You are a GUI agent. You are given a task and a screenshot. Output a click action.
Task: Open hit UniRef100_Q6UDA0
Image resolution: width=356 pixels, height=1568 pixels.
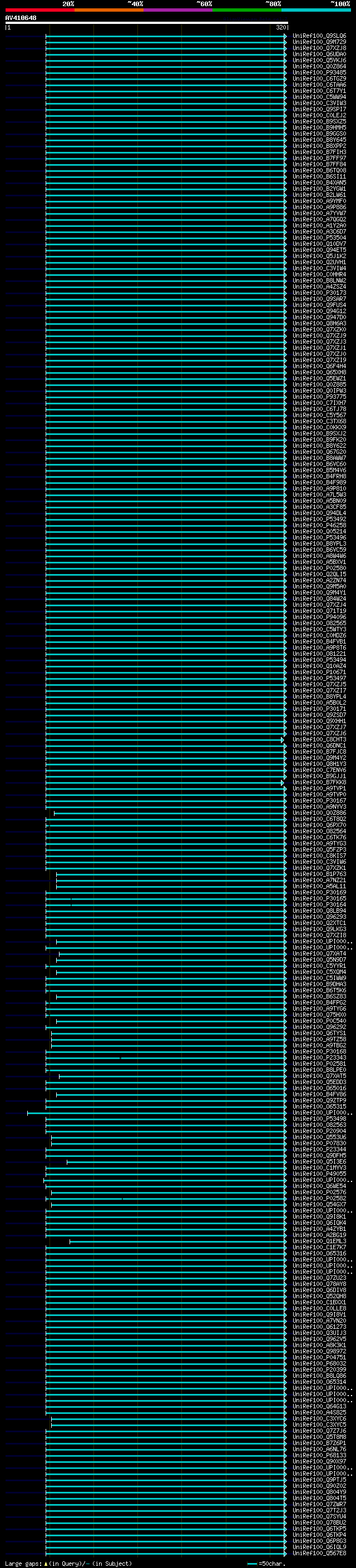tap(319, 55)
